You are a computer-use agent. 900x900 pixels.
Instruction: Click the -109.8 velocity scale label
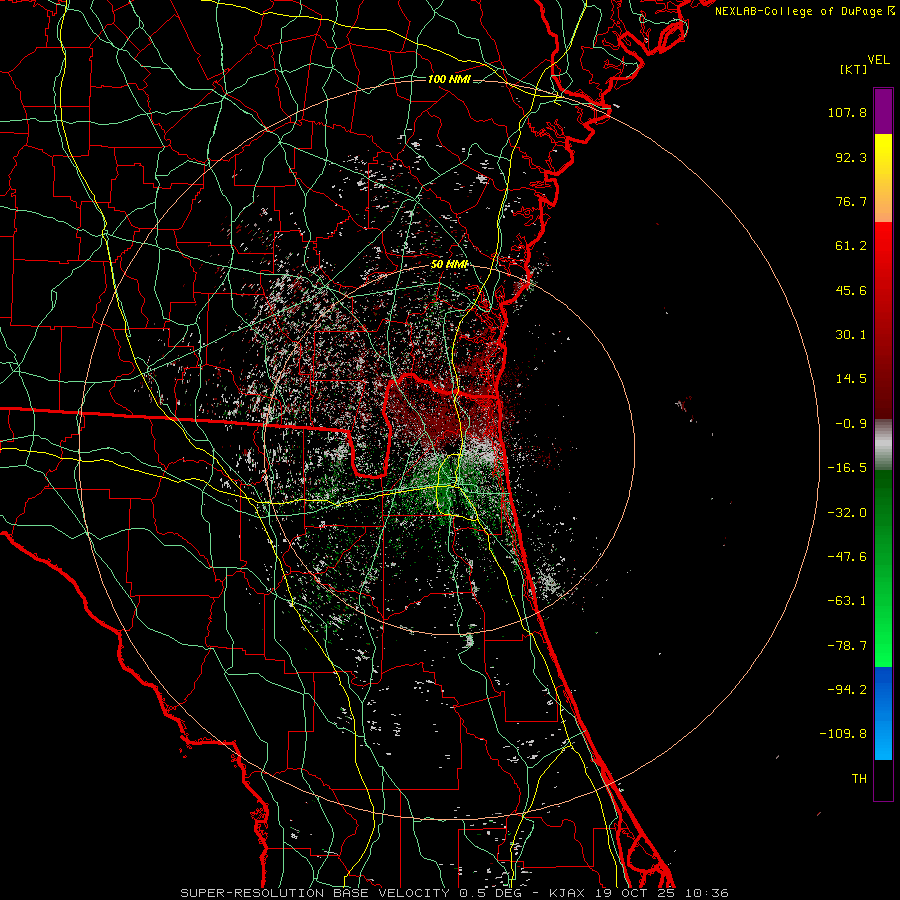pyautogui.click(x=843, y=734)
